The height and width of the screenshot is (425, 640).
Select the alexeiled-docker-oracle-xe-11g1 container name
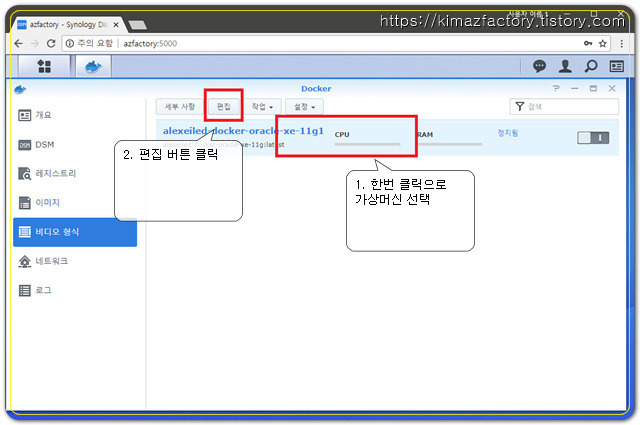[x=243, y=131]
